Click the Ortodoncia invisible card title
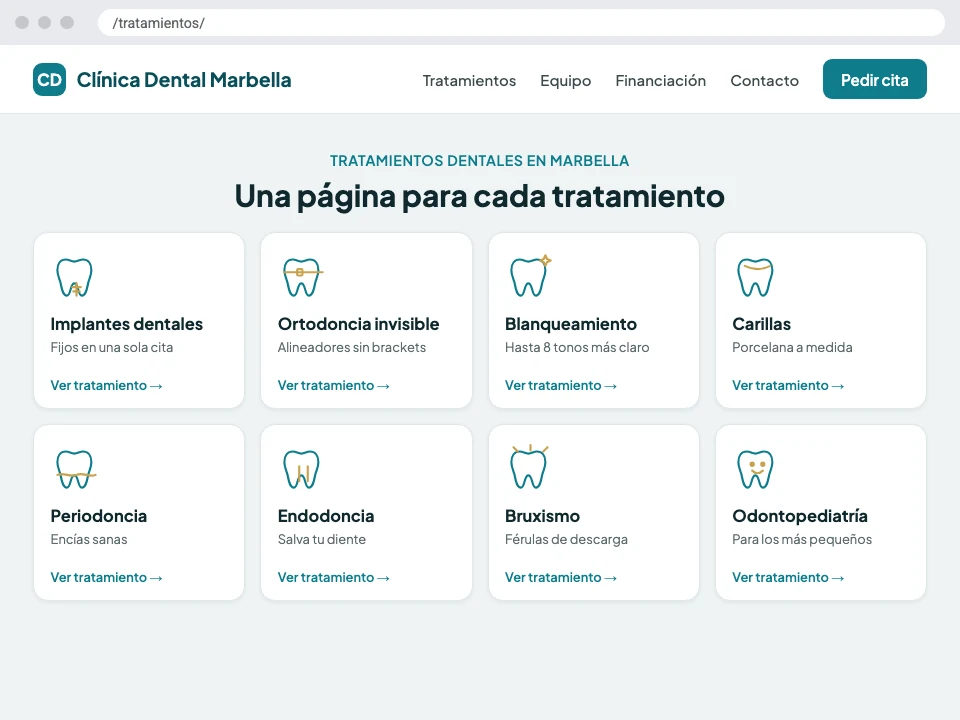The height and width of the screenshot is (720, 960). (358, 324)
